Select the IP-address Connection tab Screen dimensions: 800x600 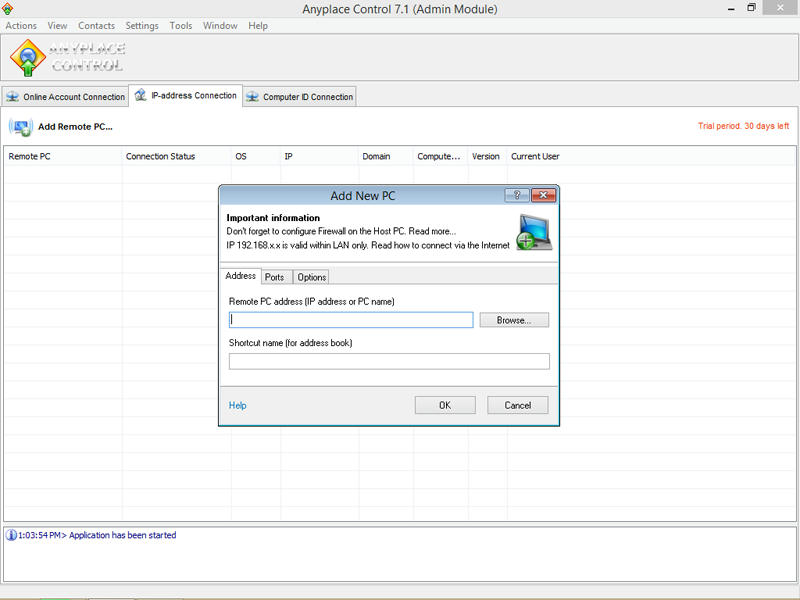coord(185,95)
